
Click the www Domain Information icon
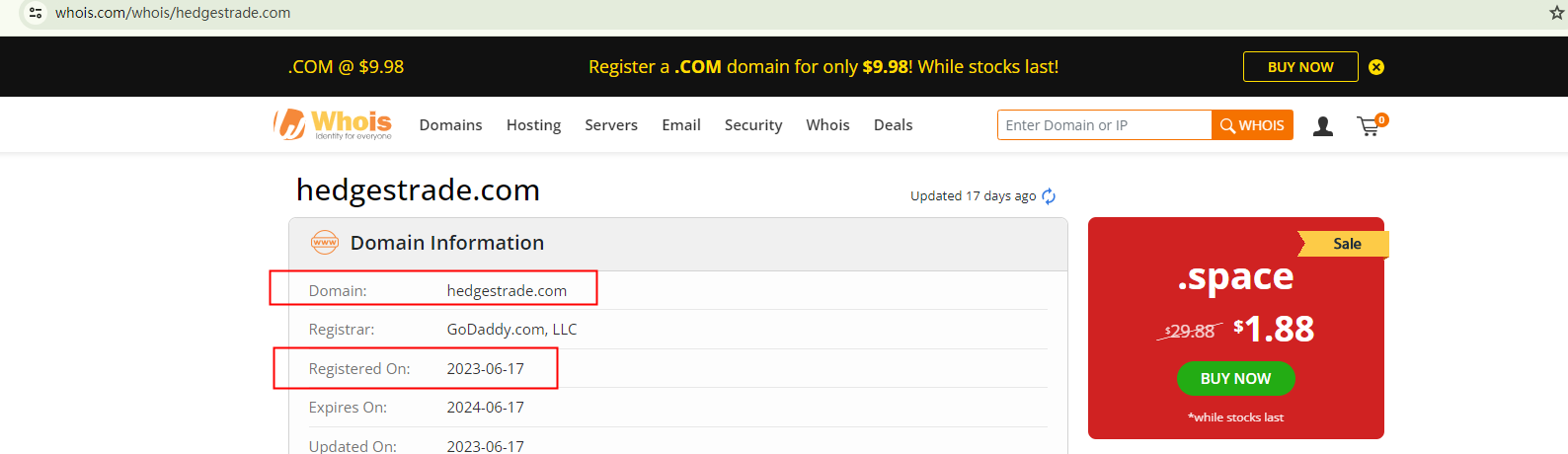tap(325, 243)
